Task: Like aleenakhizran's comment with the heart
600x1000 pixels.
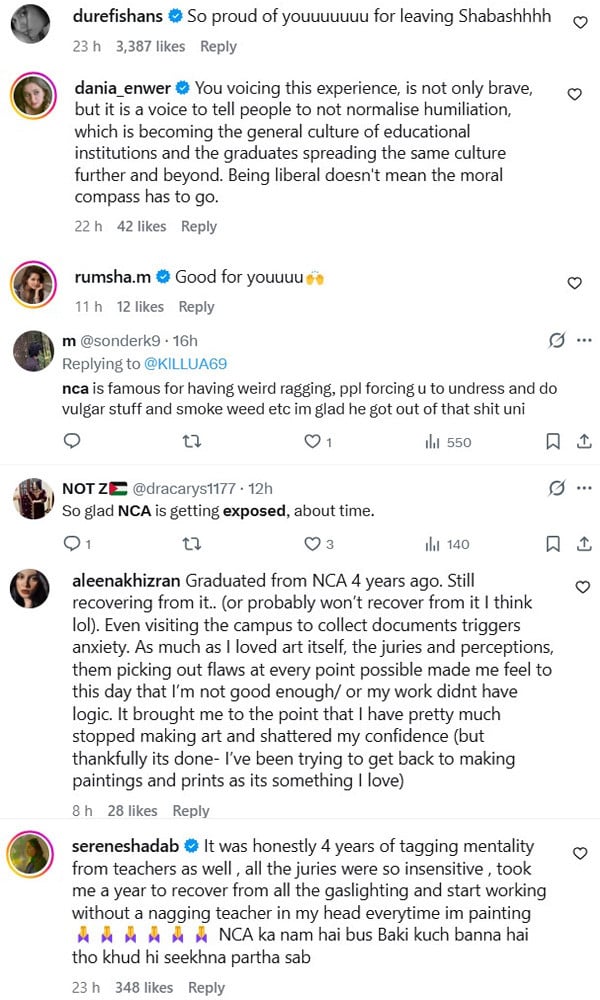Action: pos(583,587)
